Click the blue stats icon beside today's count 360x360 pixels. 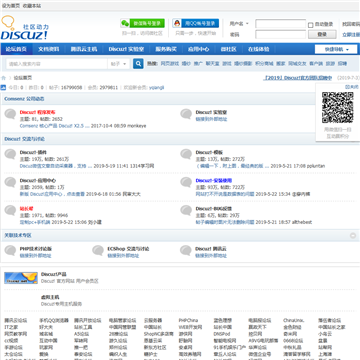point(3,88)
